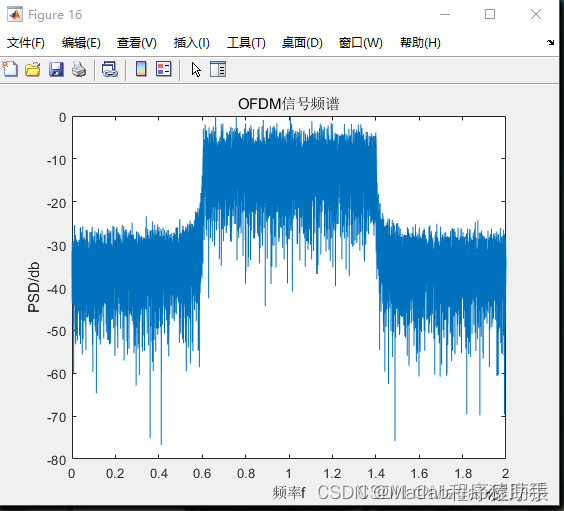Viewport: 564px width, 511px height.
Task: Open the 编辑(E) menu
Action: [x=81, y=43]
